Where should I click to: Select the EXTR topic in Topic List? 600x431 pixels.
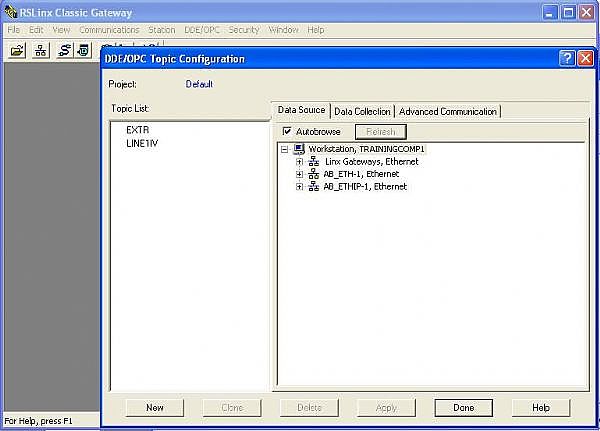tap(137, 130)
